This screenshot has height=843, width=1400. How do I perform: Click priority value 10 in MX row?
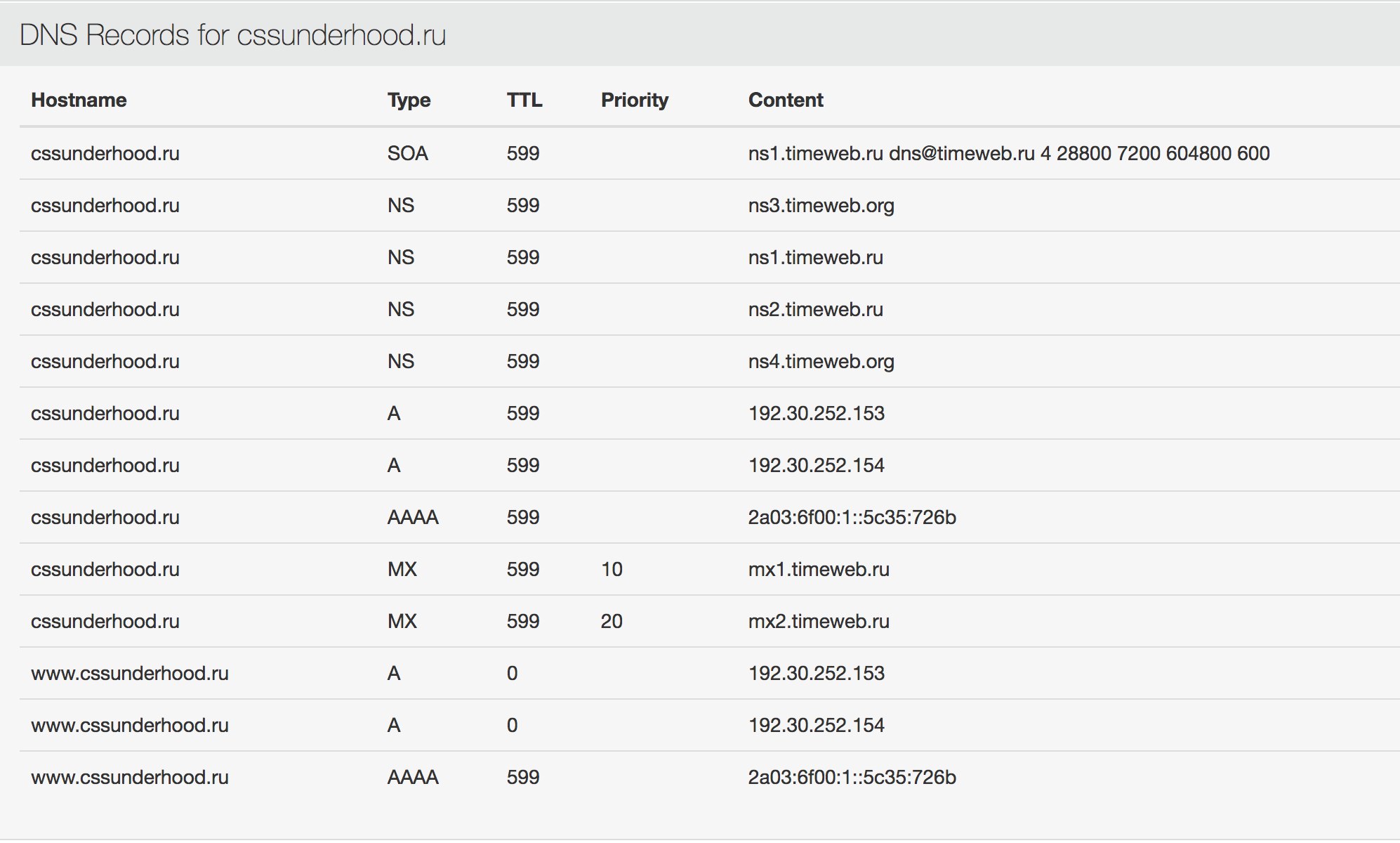point(612,569)
